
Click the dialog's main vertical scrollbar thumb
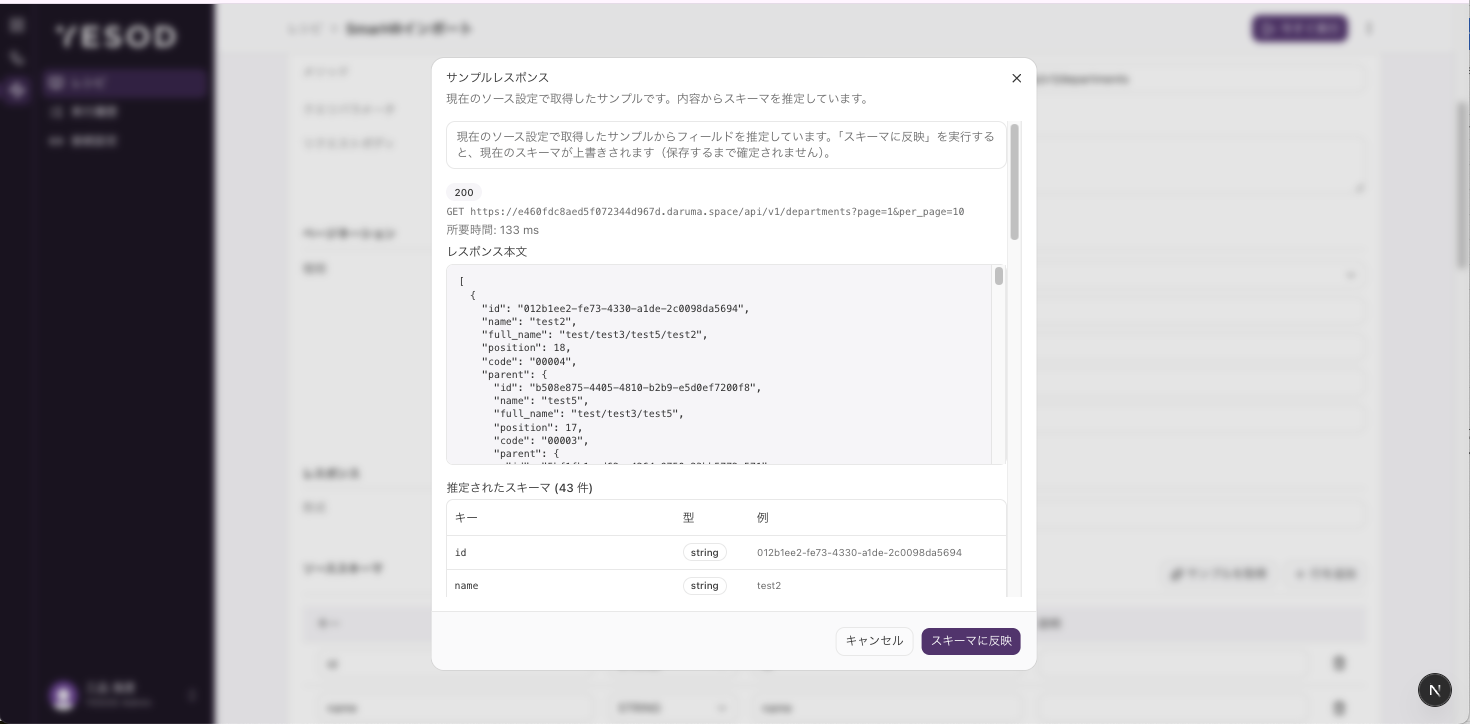tap(1014, 182)
